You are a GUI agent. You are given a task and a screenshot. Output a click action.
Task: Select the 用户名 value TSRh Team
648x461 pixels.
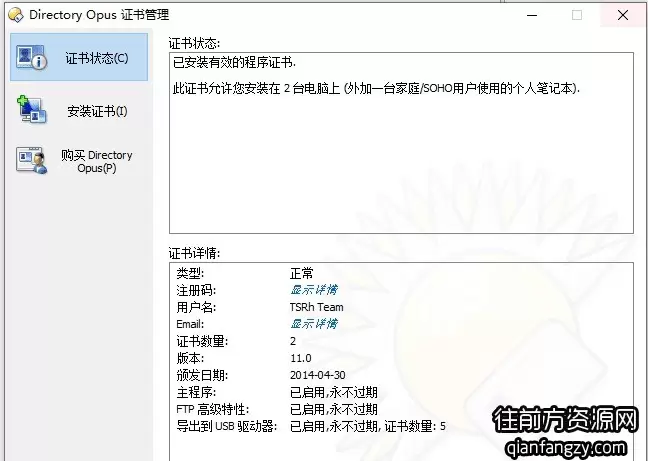pos(317,307)
